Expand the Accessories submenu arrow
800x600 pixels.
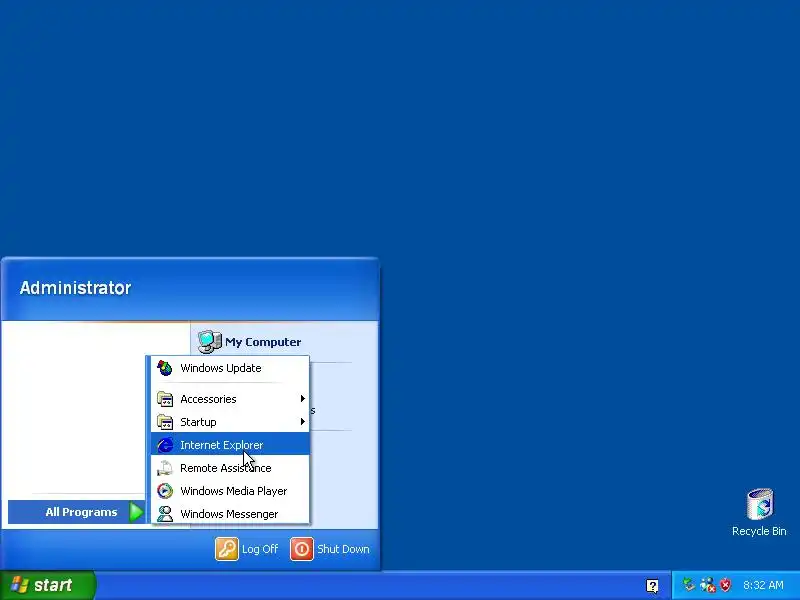coord(303,398)
